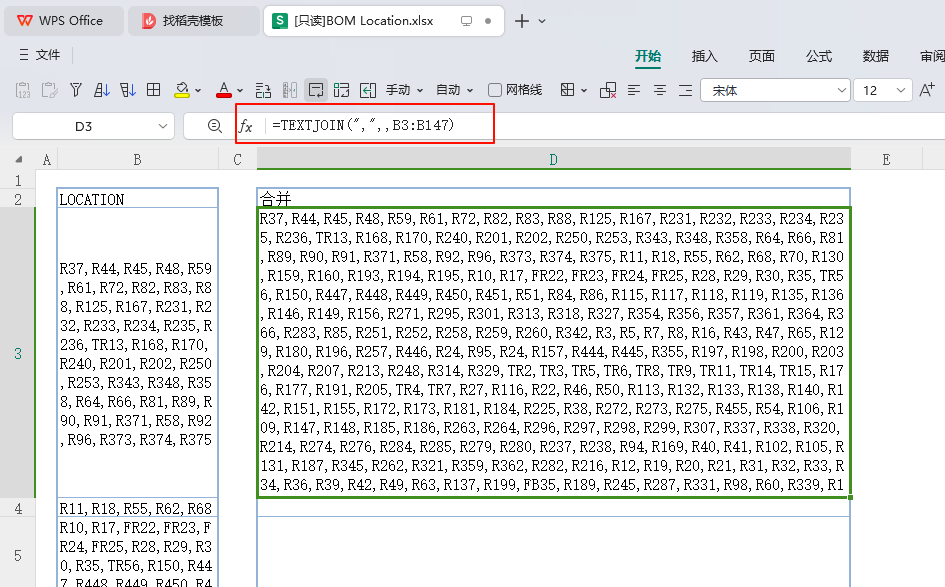Screen dimensions: 945x587
Task: Open the font color dropdown arrow
Action: (240, 91)
